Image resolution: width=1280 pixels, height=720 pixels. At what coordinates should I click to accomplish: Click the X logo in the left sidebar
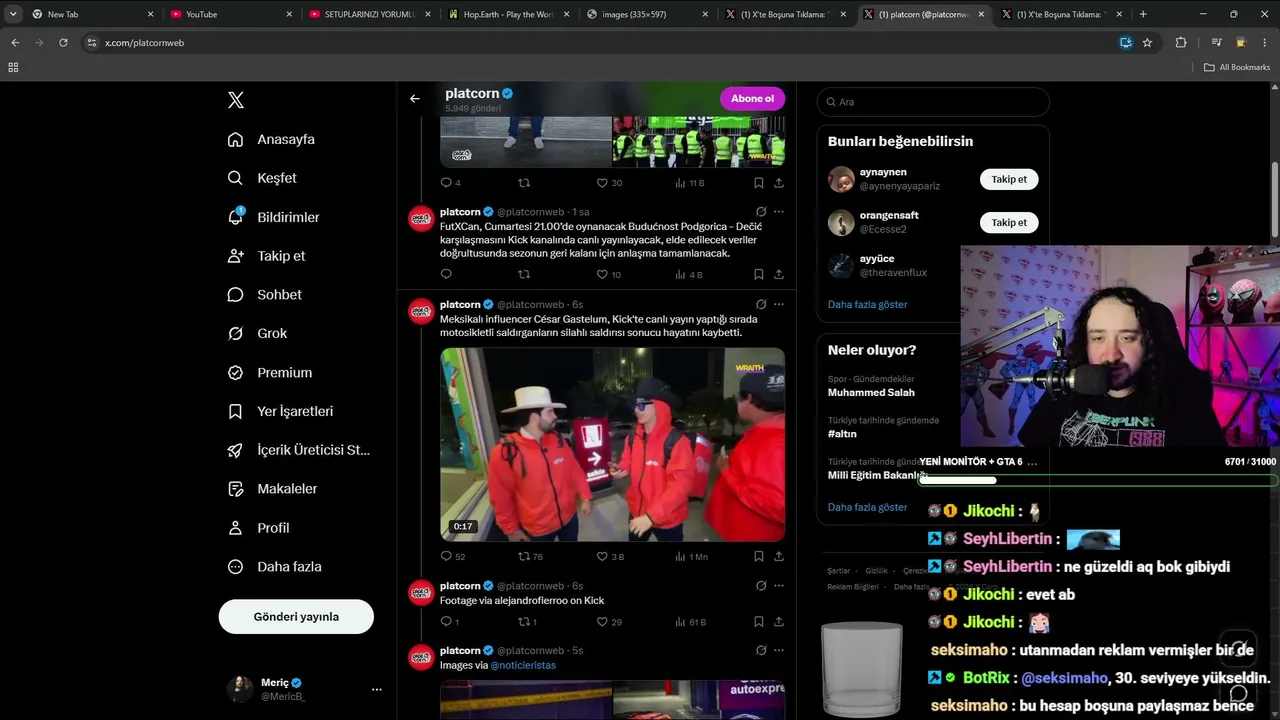point(236,100)
